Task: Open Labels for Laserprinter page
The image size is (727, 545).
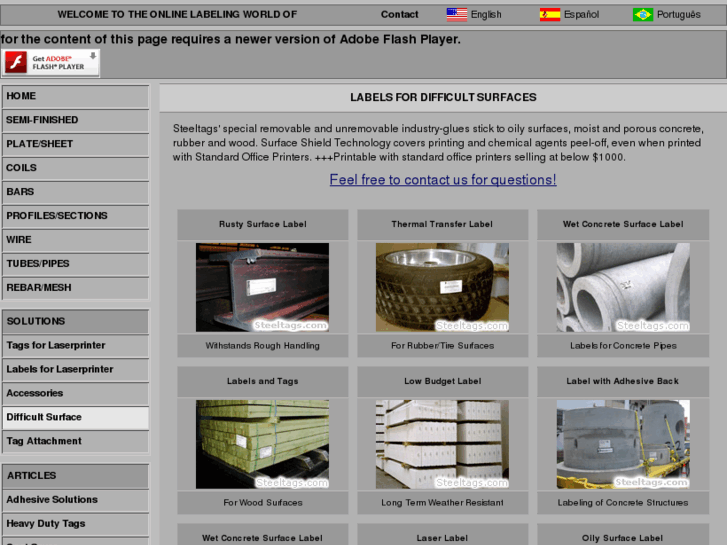Action: (76, 370)
